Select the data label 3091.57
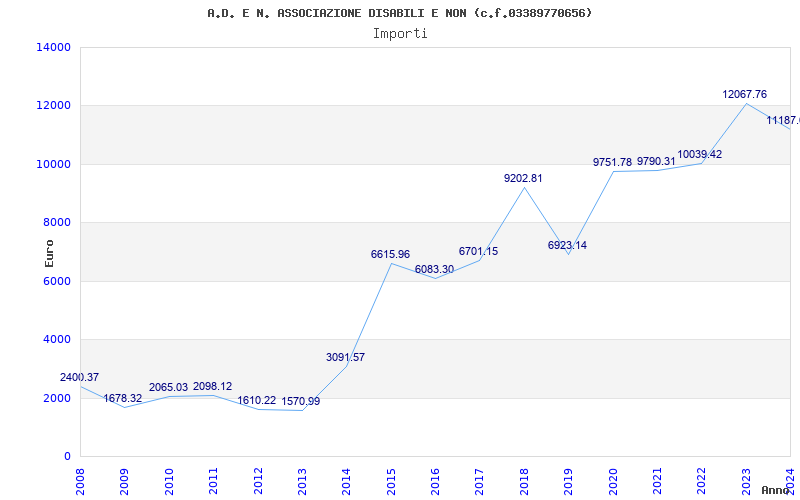The image size is (800, 500). tap(345, 358)
